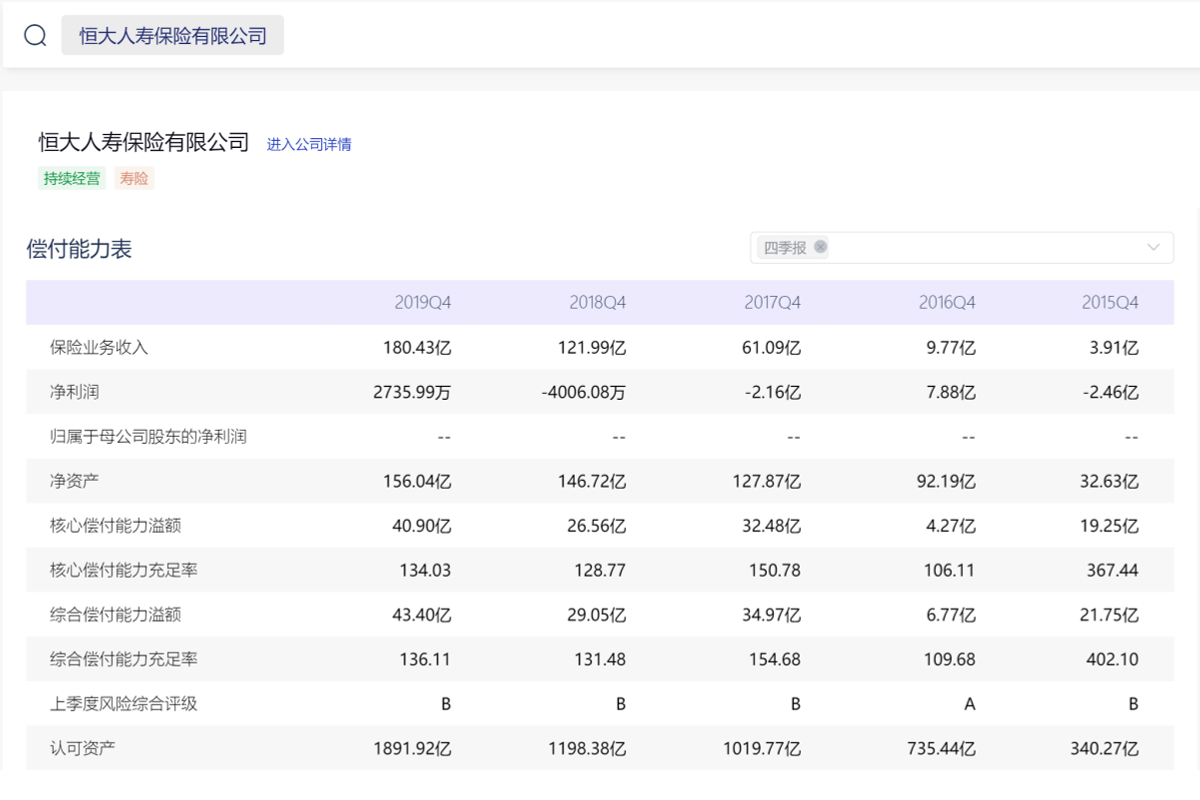Click the 32.48亿 core surplus value
Image resolution: width=1200 pixels, height=800 pixels.
click(771, 525)
